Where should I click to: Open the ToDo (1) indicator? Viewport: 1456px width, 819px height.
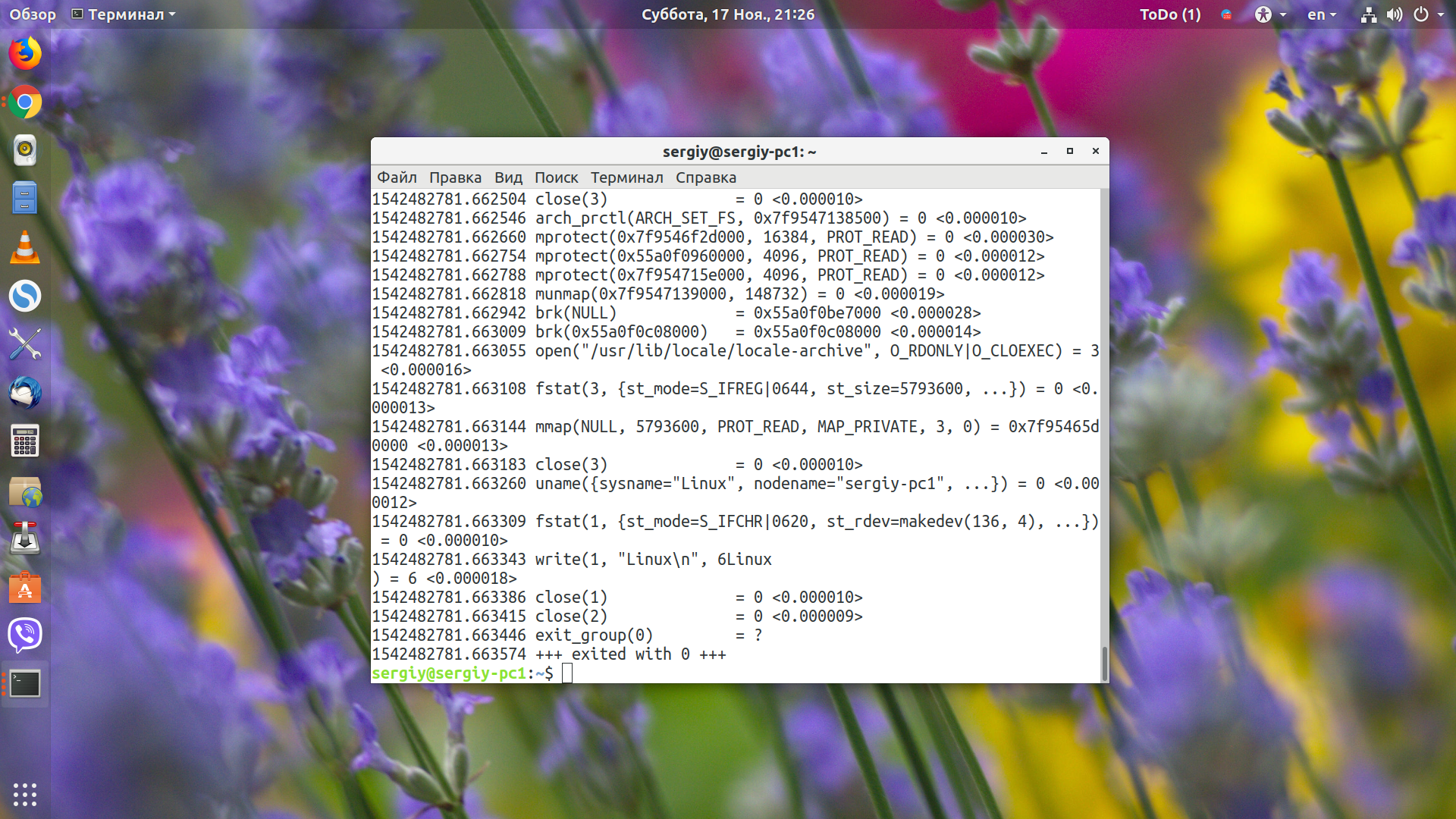[1170, 14]
